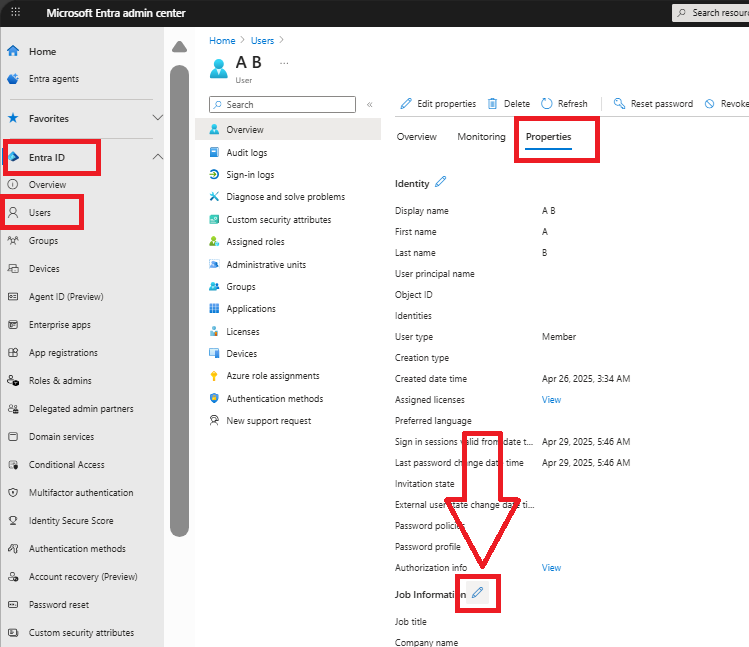This screenshot has width=749, height=647.
Task: Click the pencil icon next to Job Information
Action: click(477, 593)
